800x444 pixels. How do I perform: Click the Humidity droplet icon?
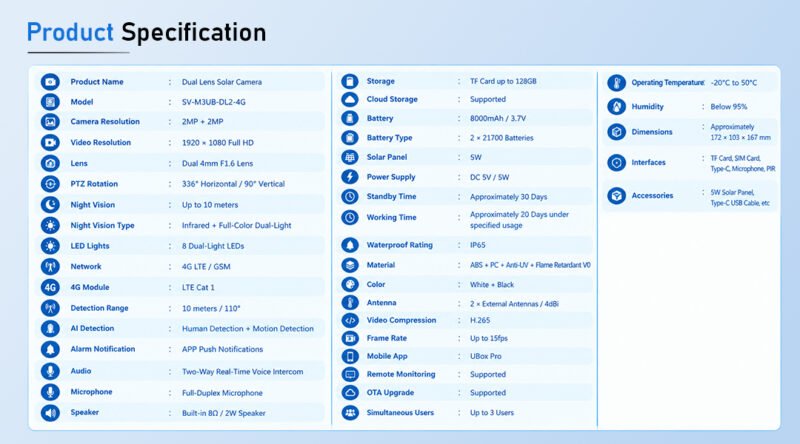point(616,107)
